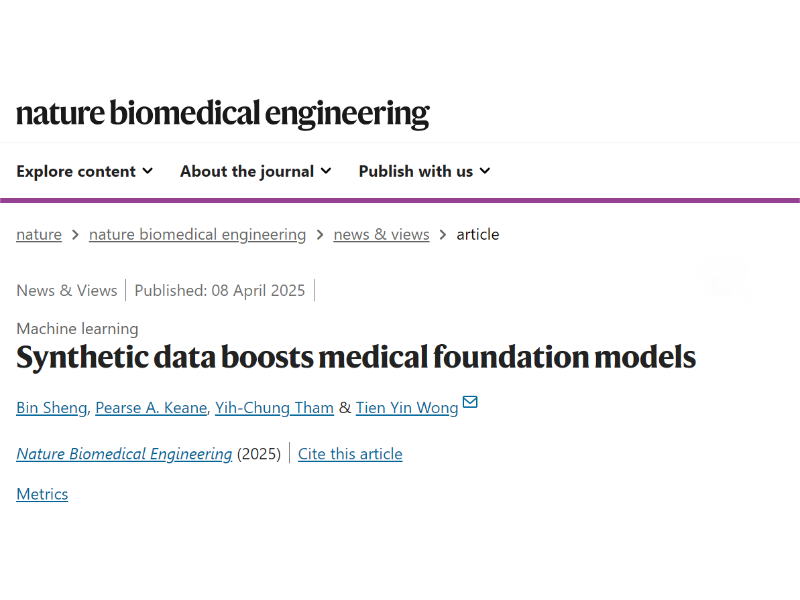Viewport: 800px width, 600px height.
Task: Click the chevron arrow beside About the journal
Action: [326, 171]
